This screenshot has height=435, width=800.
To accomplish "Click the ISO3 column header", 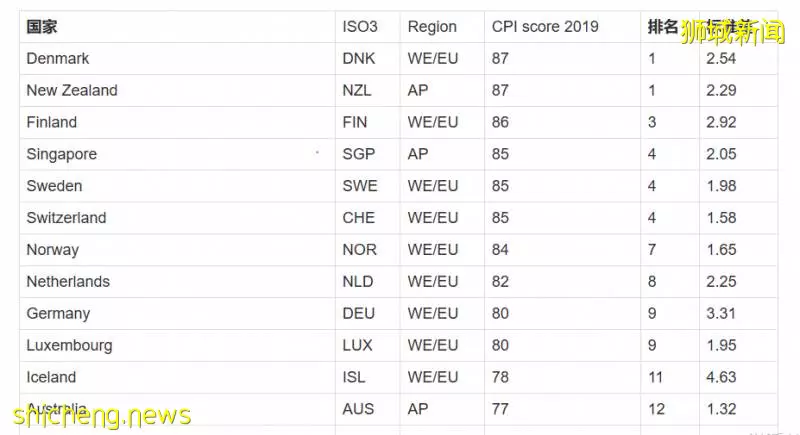I will pyautogui.click(x=367, y=27).
